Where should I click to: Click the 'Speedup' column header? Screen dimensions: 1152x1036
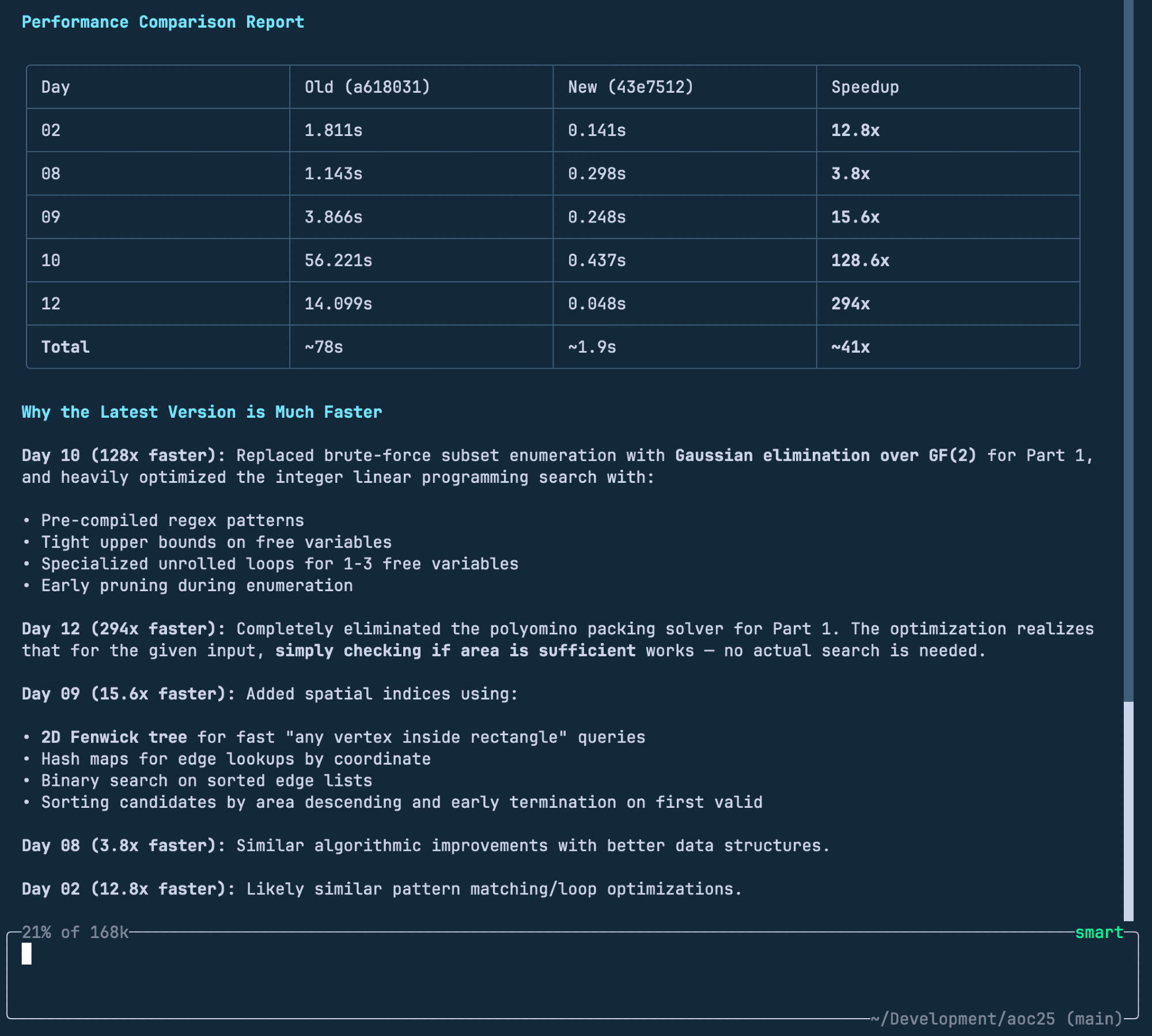coord(865,87)
